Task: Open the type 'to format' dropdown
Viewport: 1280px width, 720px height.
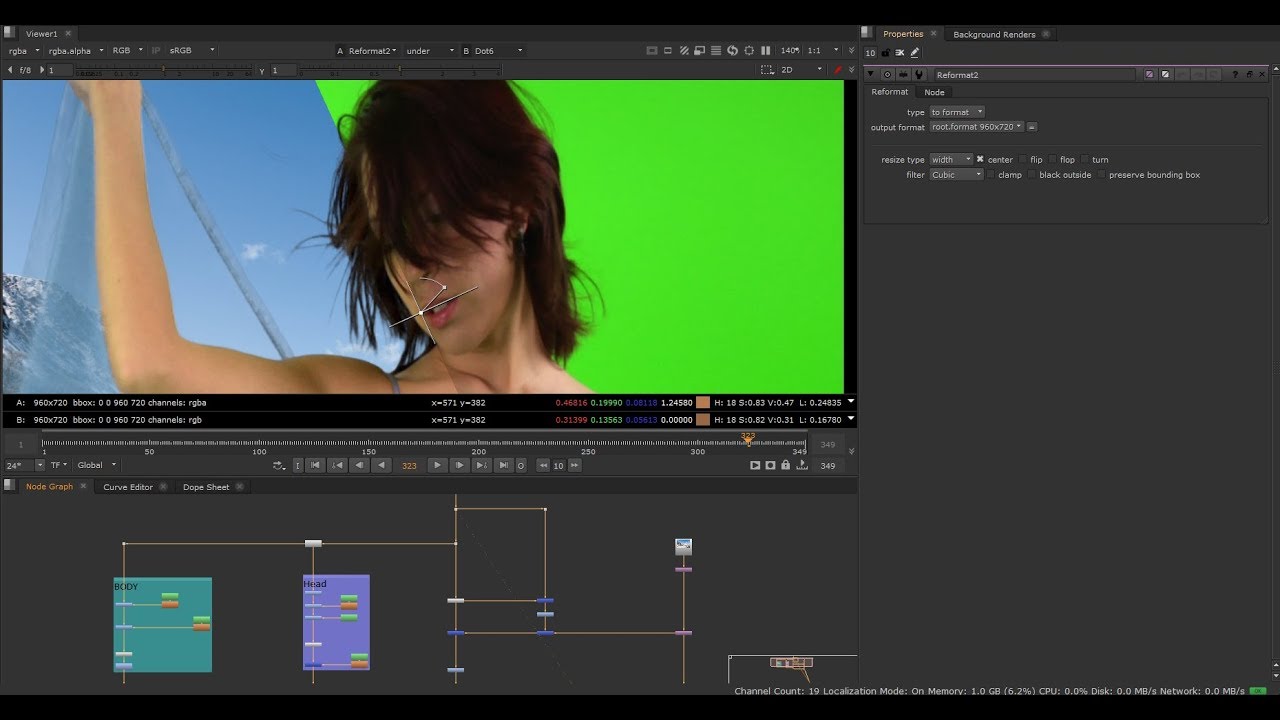Action: 957,112
